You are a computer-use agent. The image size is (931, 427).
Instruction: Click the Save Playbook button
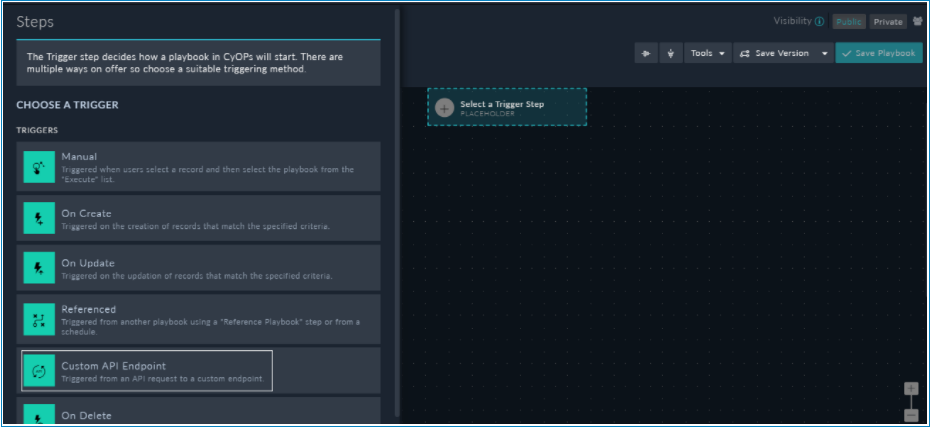click(x=878, y=53)
